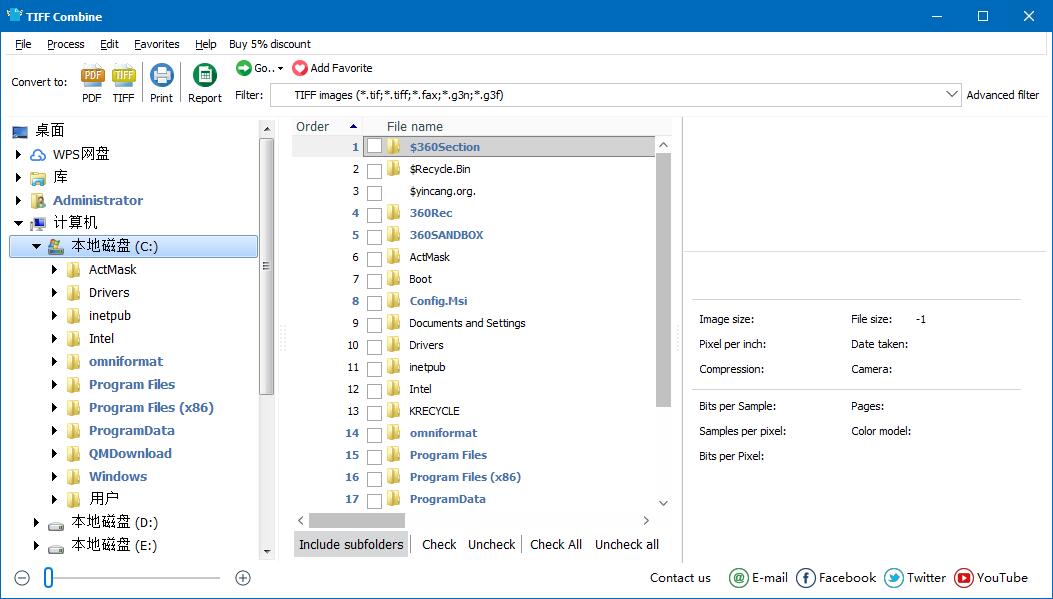Click the zoom in plus icon
The height and width of the screenshot is (599, 1053).
tap(243, 577)
